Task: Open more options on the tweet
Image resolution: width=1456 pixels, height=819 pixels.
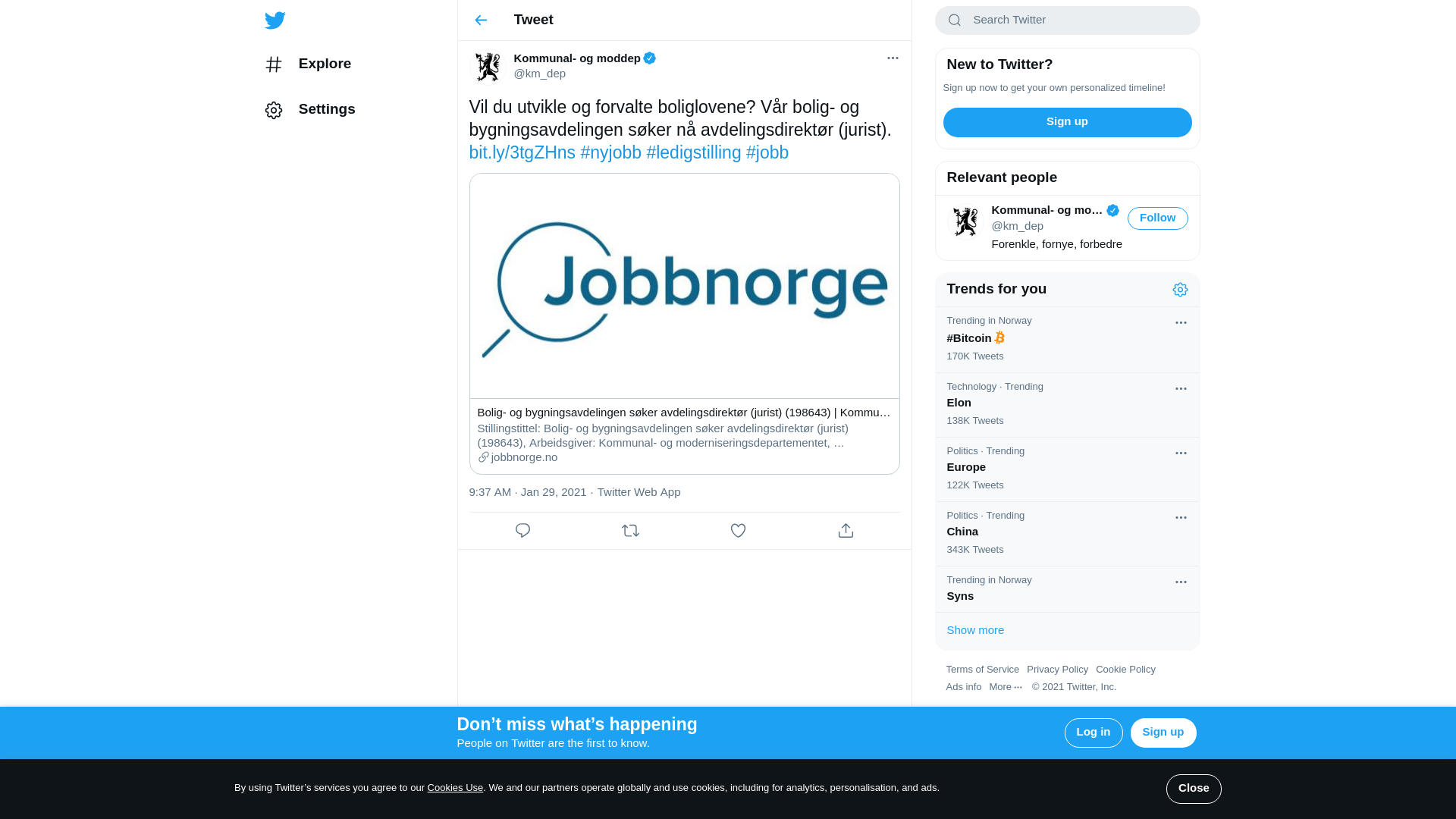Action: pyautogui.click(x=893, y=58)
